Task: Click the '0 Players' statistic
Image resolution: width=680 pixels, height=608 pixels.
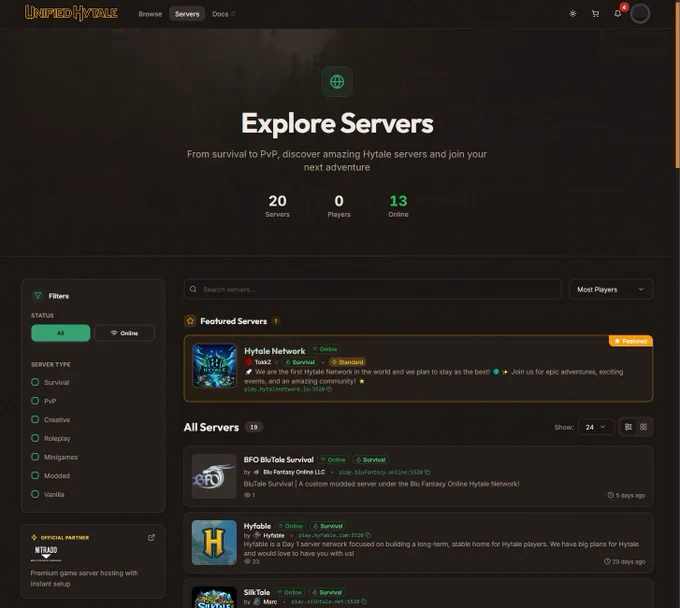Action: (x=339, y=206)
